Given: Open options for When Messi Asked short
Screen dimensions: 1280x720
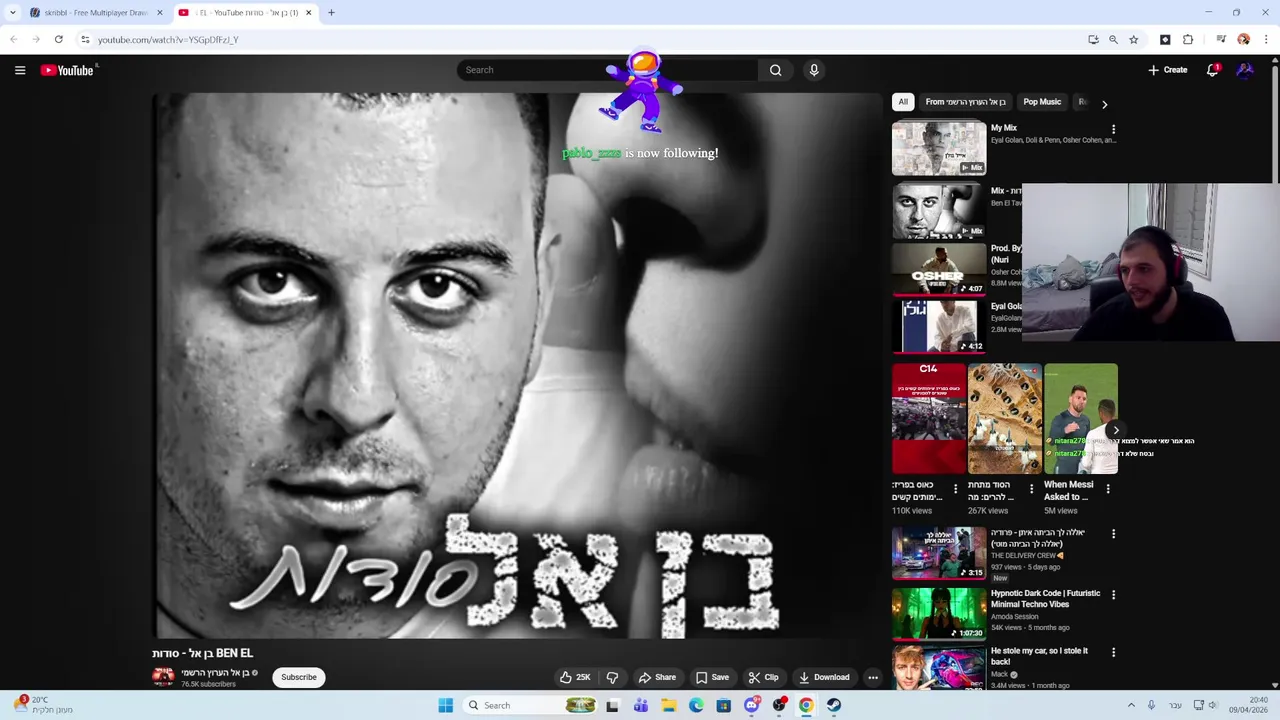Looking at the screenshot, I should pos(1108,489).
